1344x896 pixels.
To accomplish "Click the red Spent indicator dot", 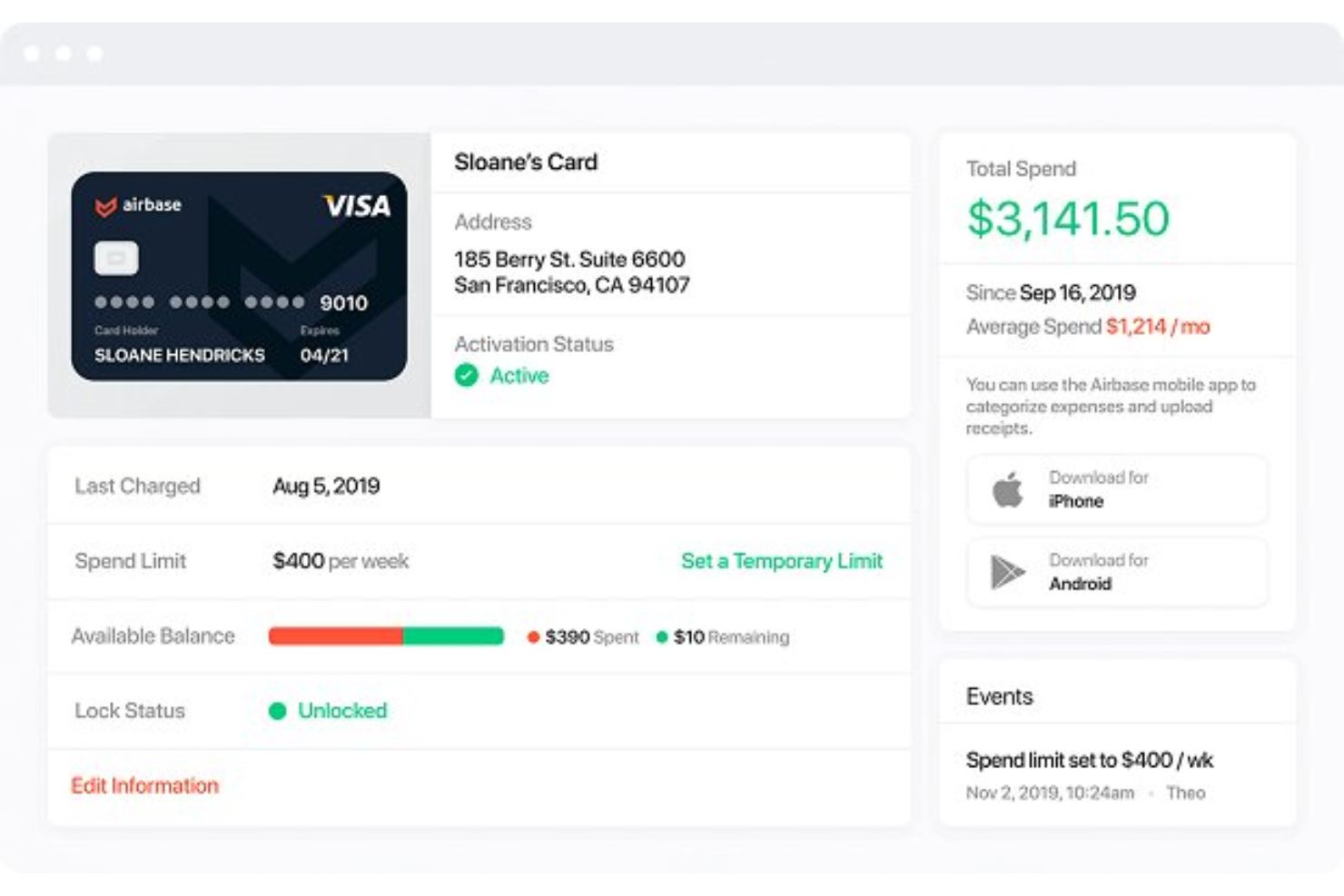I will 534,637.
